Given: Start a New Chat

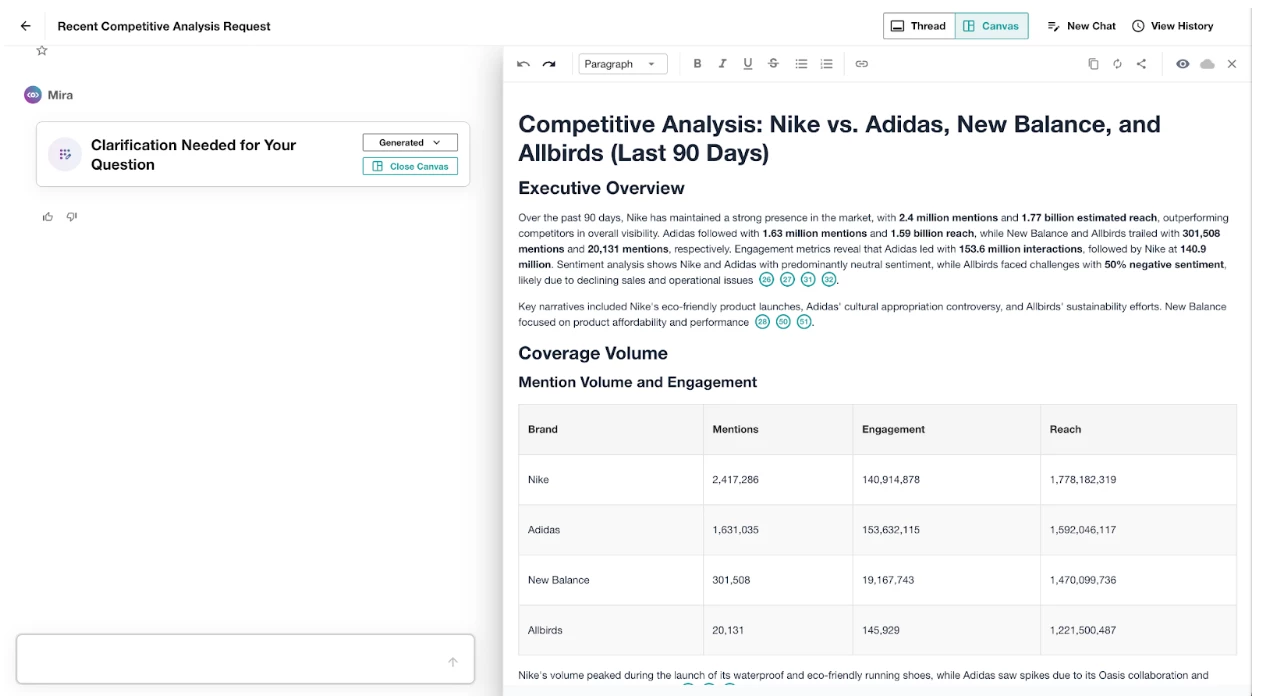Looking at the screenshot, I should point(1081,26).
